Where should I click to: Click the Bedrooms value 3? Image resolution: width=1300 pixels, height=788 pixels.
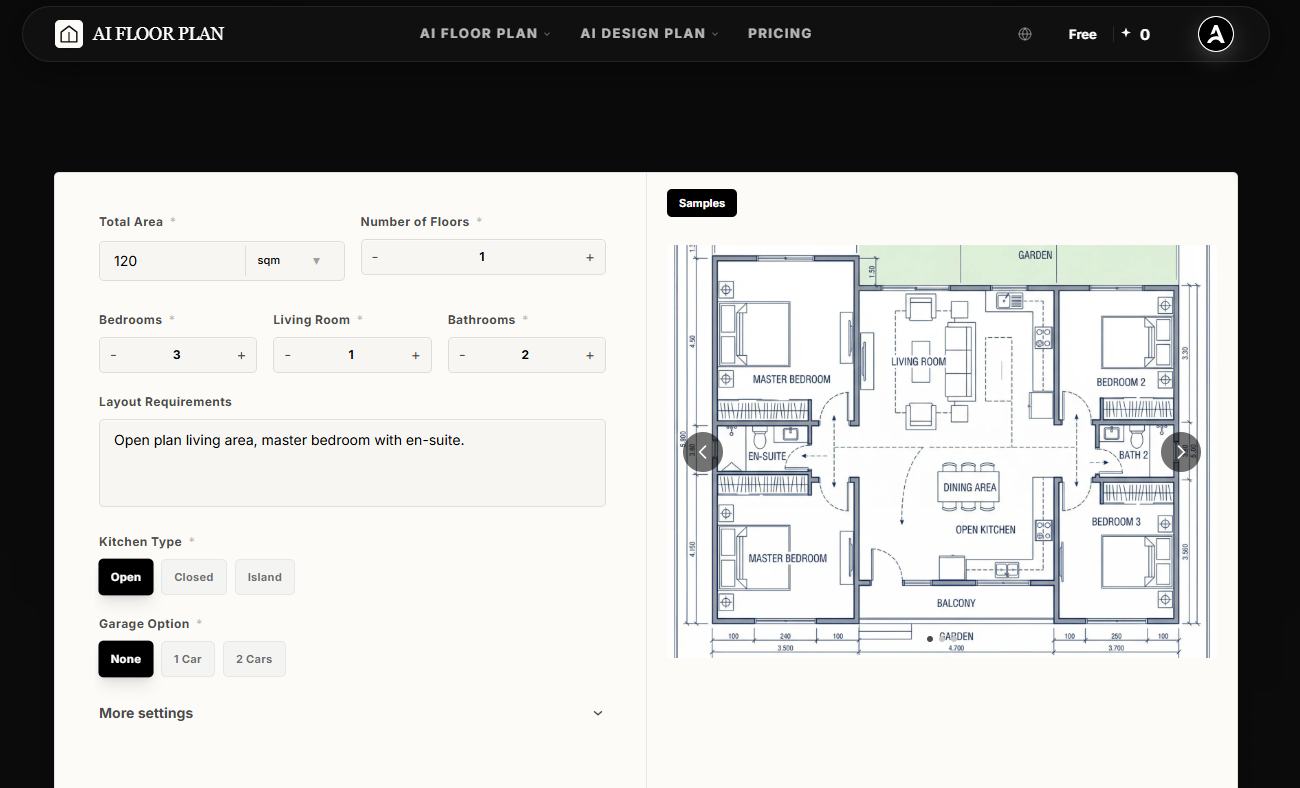(x=177, y=355)
